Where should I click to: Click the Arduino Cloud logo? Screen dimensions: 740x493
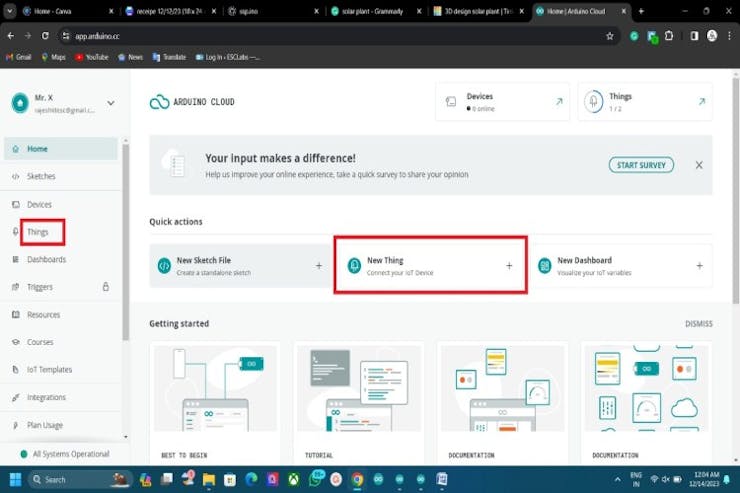coord(192,102)
